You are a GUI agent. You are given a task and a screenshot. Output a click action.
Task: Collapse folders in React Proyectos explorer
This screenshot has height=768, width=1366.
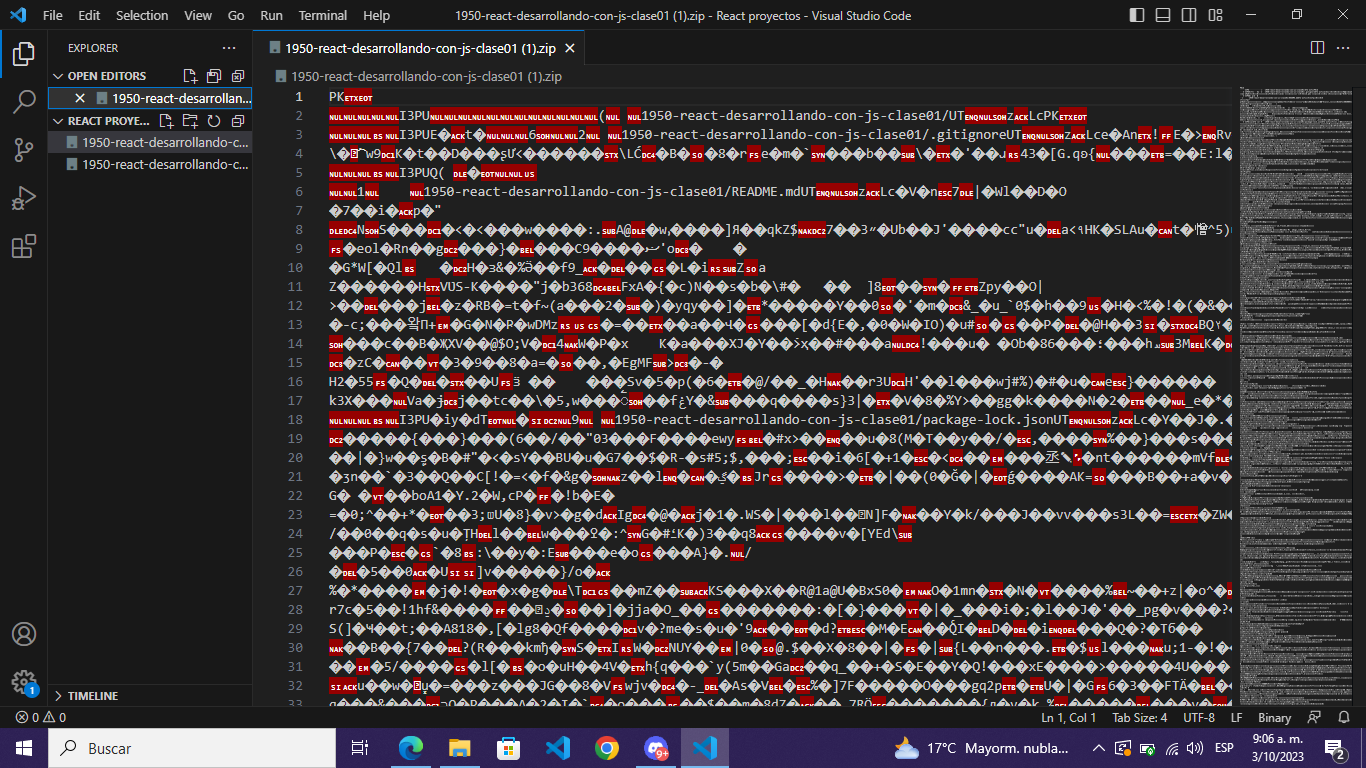point(237,121)
